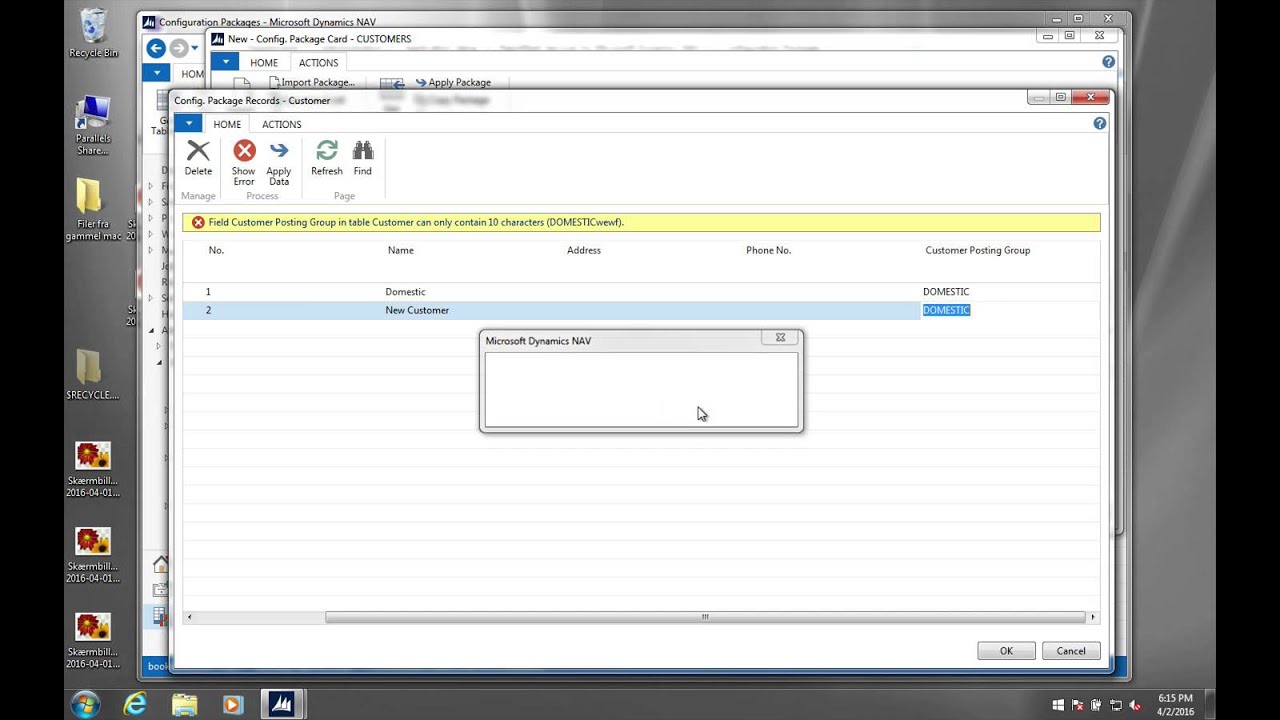Close the Microsoft Dynamics NAV popup dialog

780,338
